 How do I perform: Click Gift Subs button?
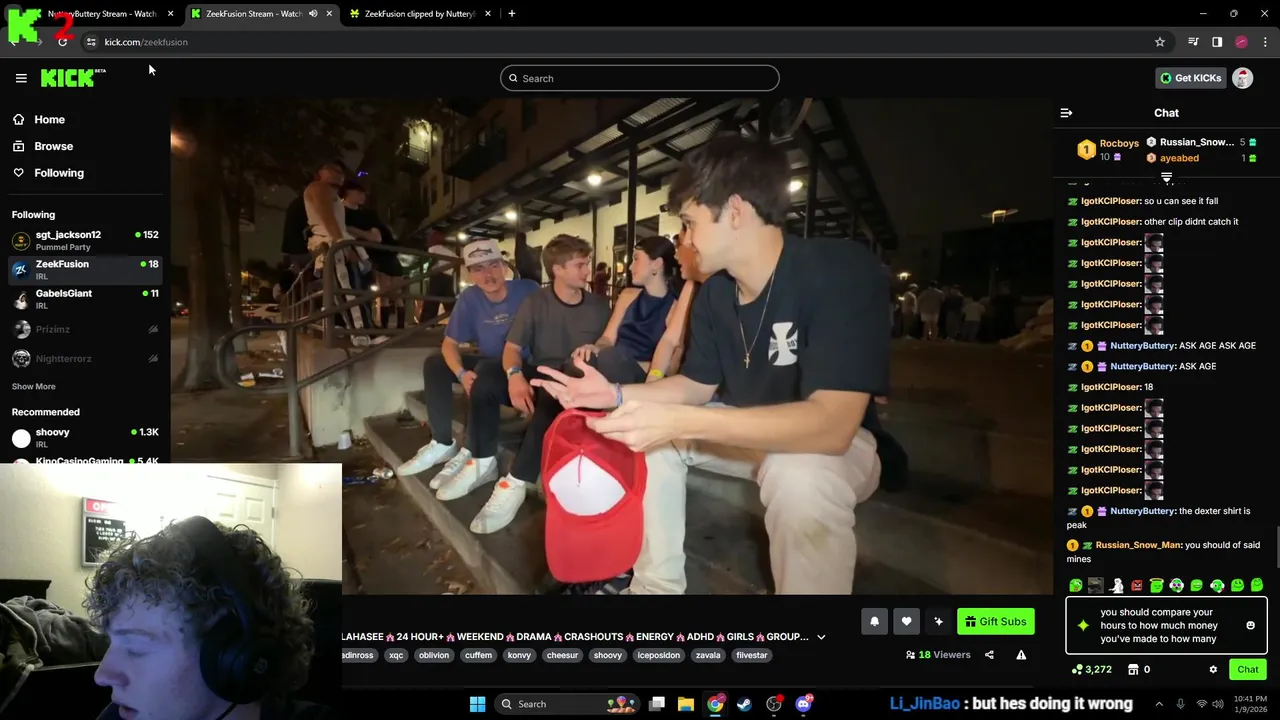tap(995, 622)
